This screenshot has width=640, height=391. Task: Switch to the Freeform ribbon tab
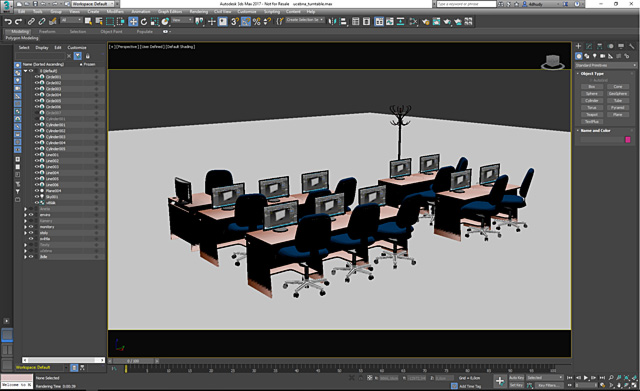tap(47, 31)
